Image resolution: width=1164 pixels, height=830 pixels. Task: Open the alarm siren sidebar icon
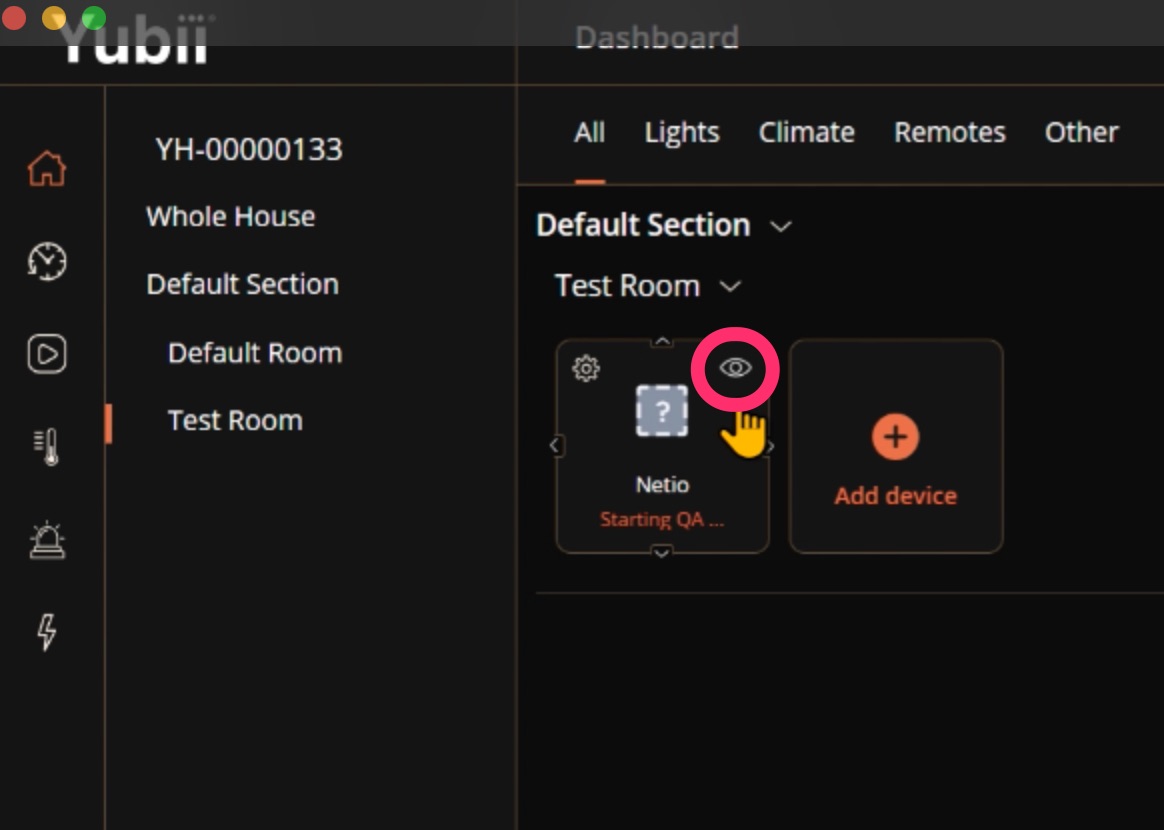point(47,540)
